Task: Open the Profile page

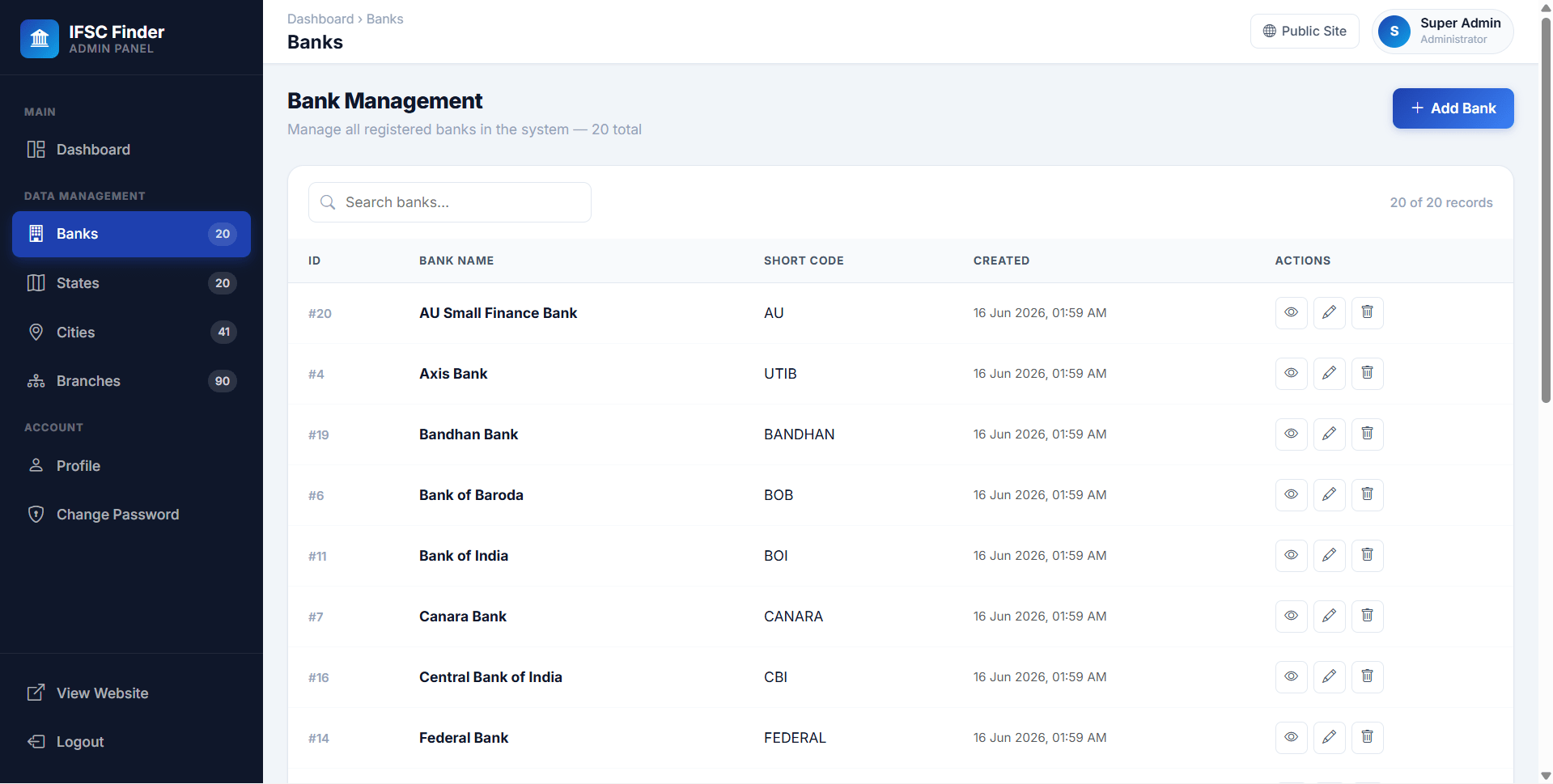Action: click(x=131, y=466)
